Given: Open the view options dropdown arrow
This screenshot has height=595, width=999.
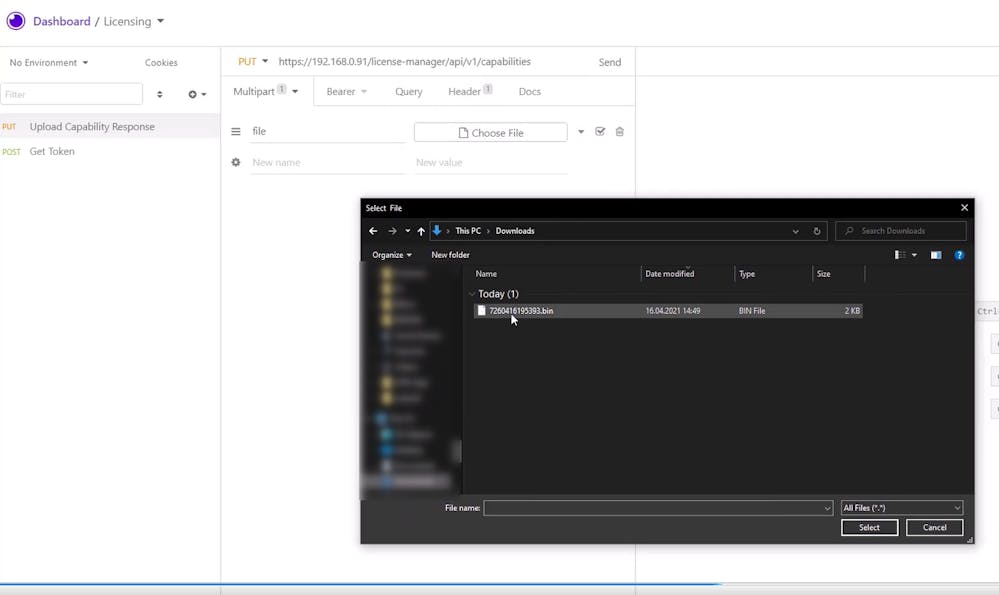Looking at the screenshot, I should click(x=914, y=255).
